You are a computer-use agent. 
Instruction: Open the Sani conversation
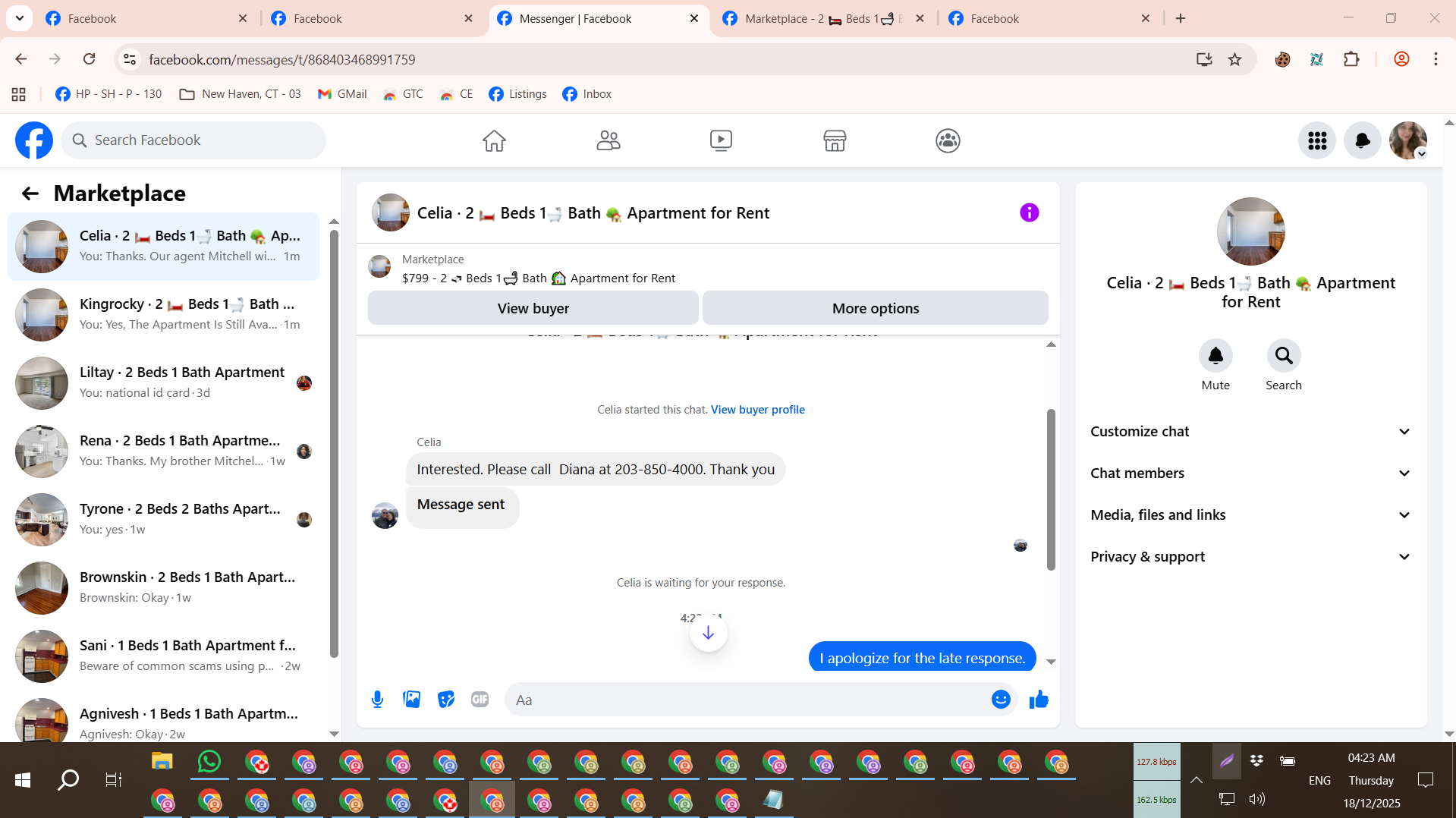click(x=163, y=656)
